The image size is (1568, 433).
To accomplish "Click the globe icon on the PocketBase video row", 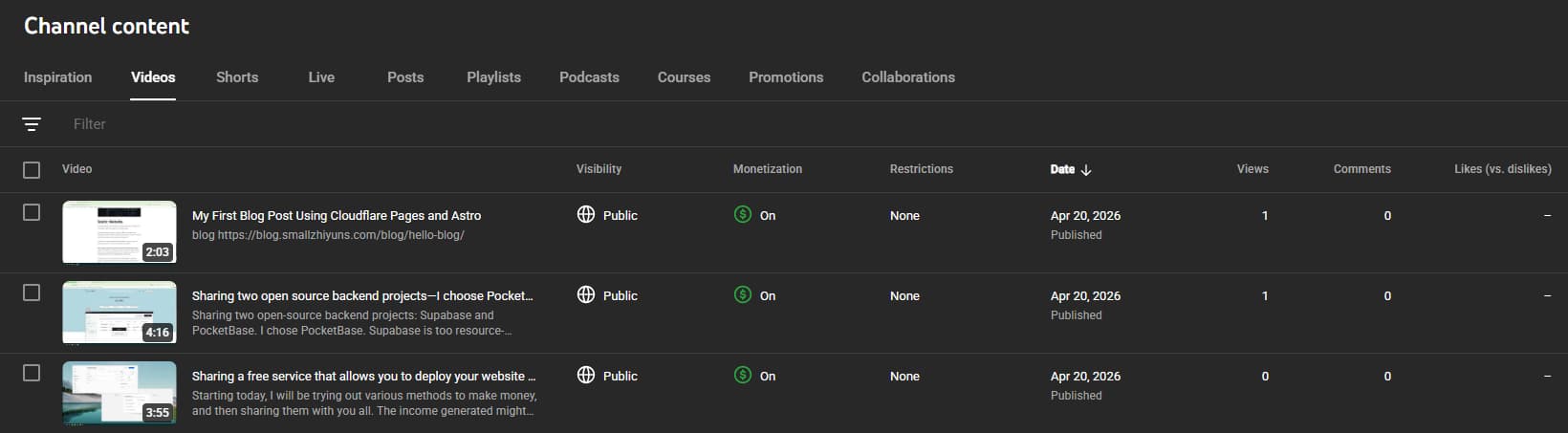I will [586, 295].
